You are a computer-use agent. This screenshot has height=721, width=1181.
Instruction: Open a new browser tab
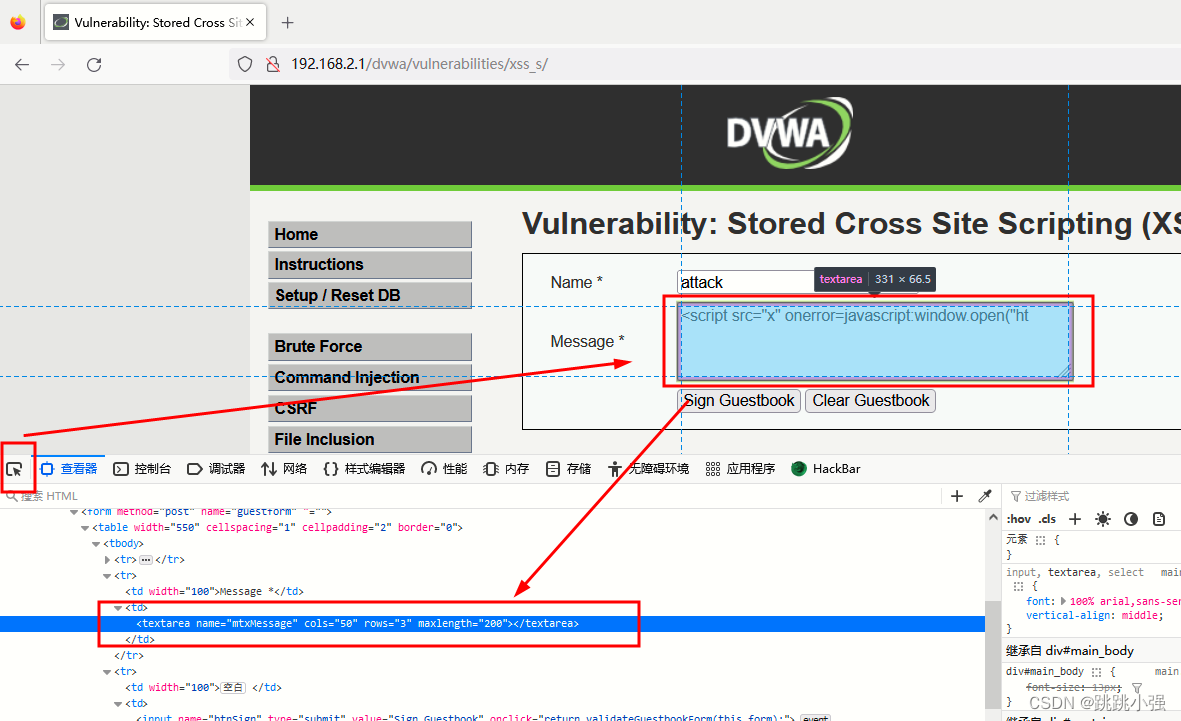tap(287, 23)
